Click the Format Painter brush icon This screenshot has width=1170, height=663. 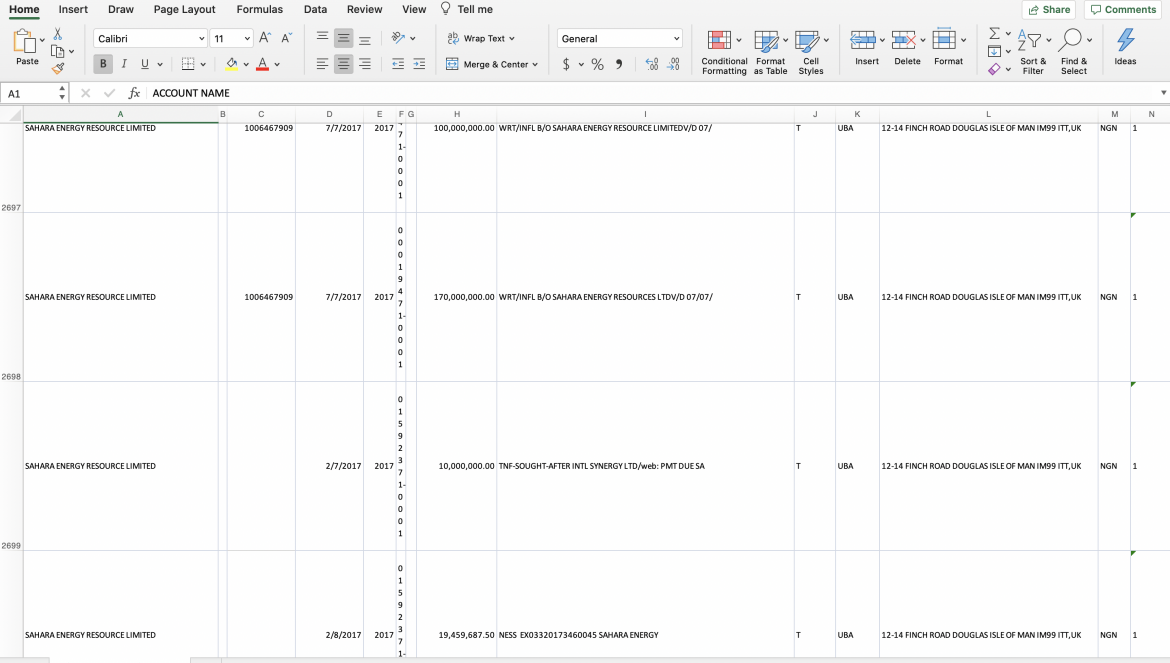(57, 68)
